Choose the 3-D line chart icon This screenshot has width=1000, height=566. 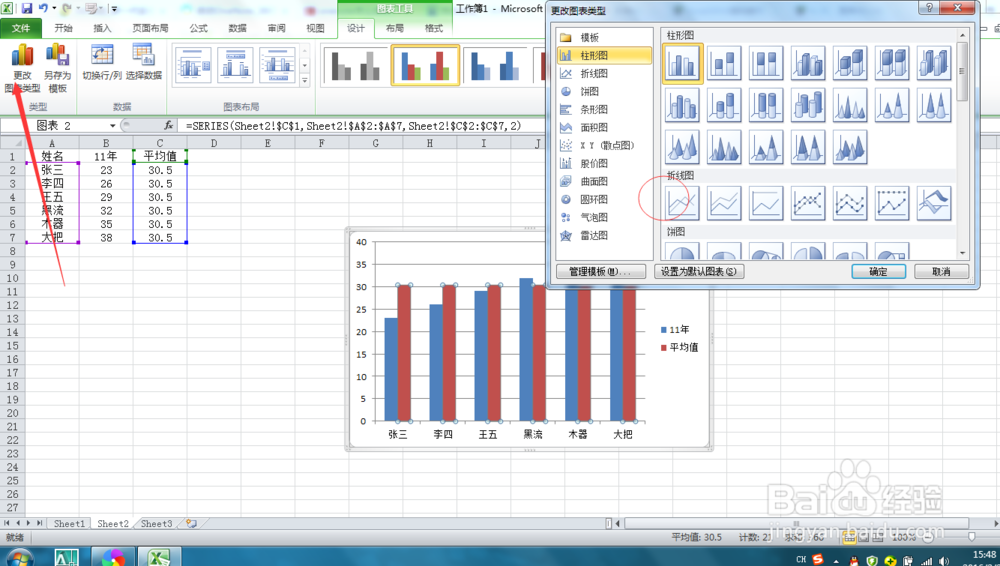point(934,203)
